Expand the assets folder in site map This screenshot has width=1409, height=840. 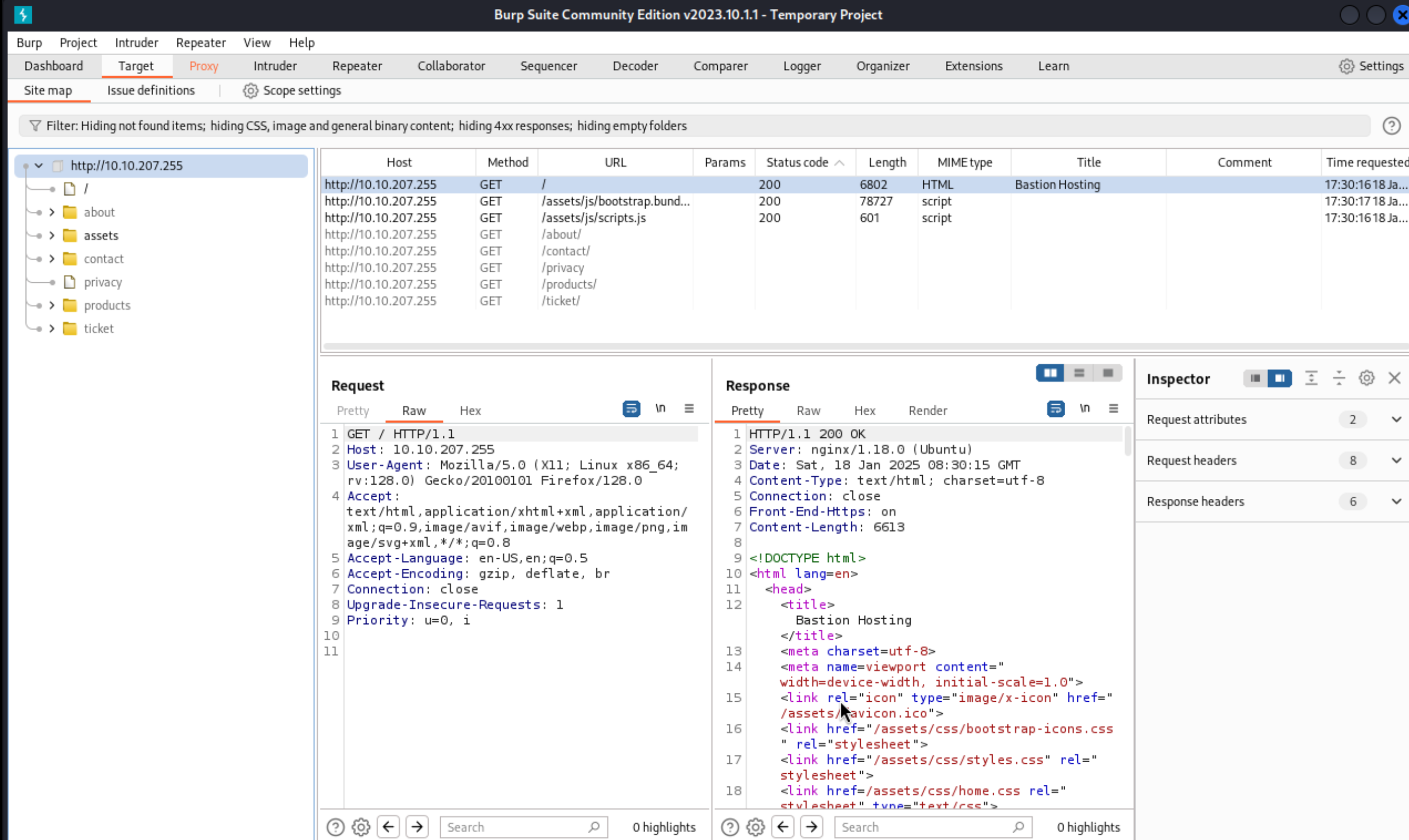click(x=51, y=236)
